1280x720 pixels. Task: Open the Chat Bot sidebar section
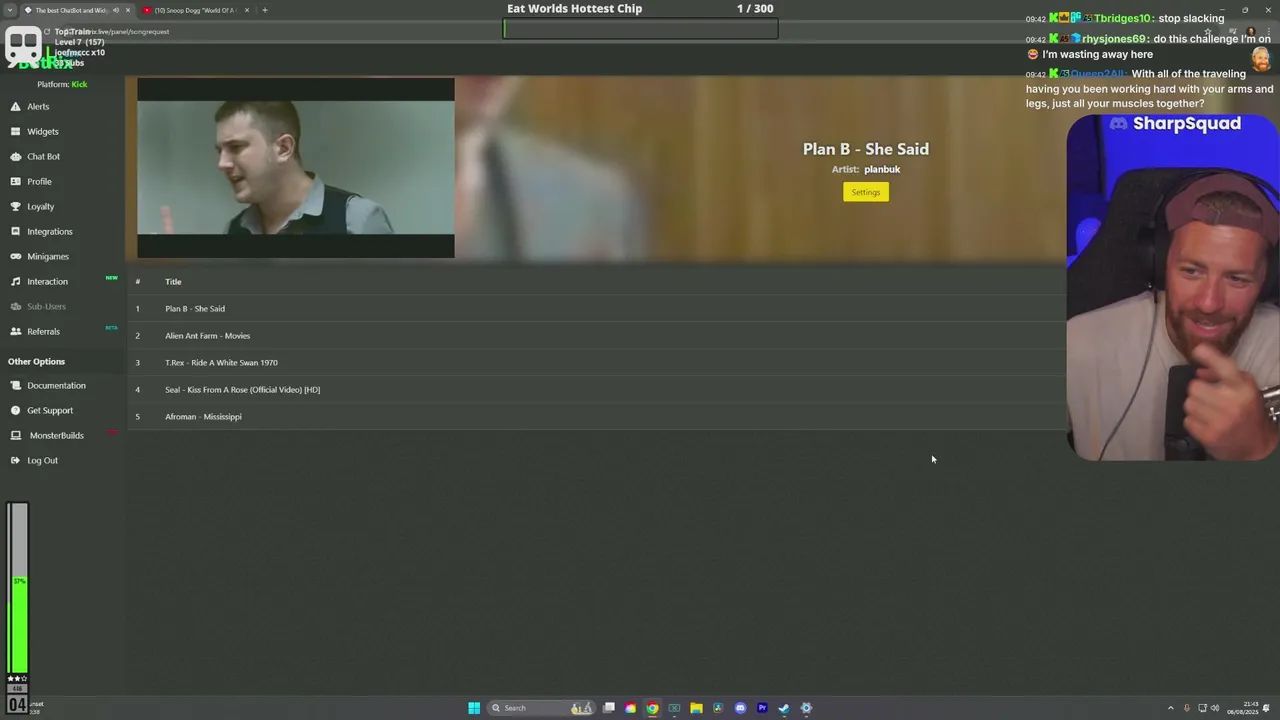click(x=43, y=156)
